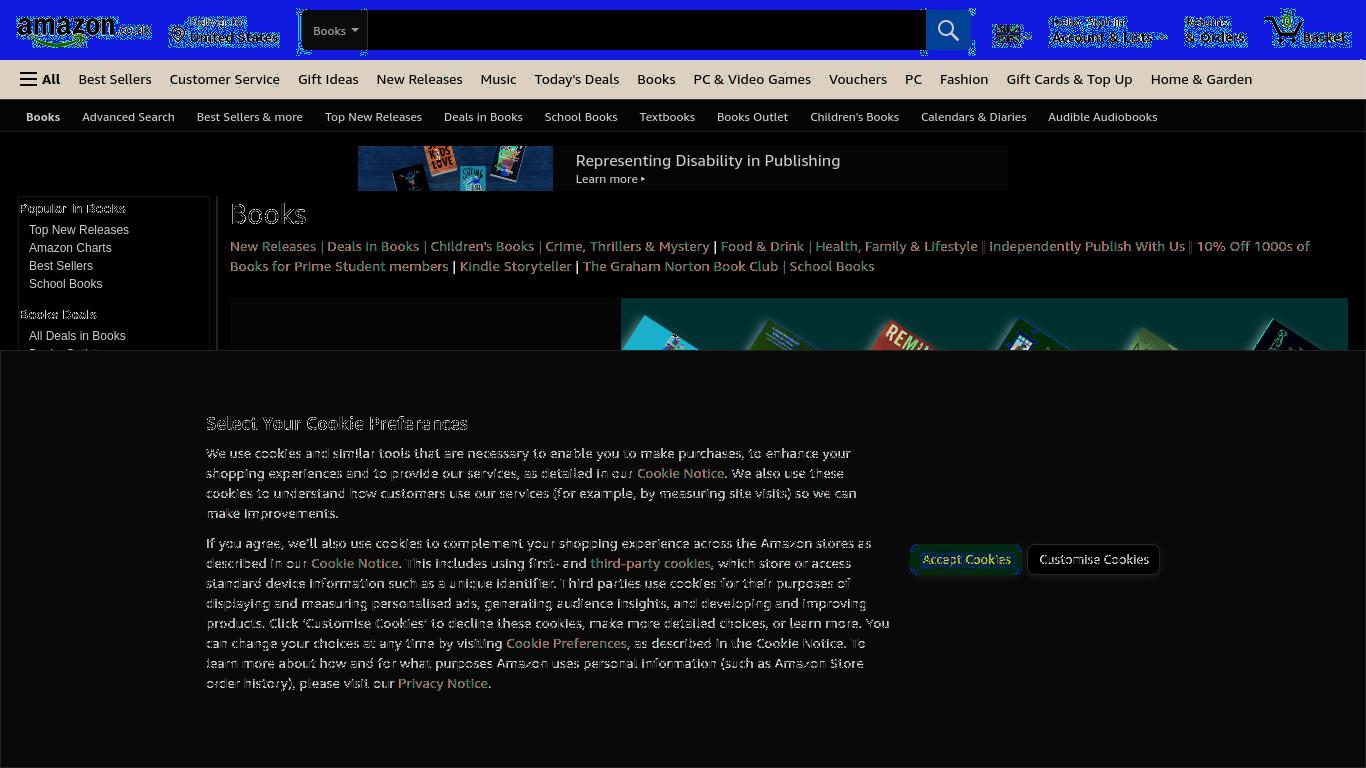Go to Deals in Books subnav item
The height and width of the screenshot is (768, 1366).
click(483, 117)
